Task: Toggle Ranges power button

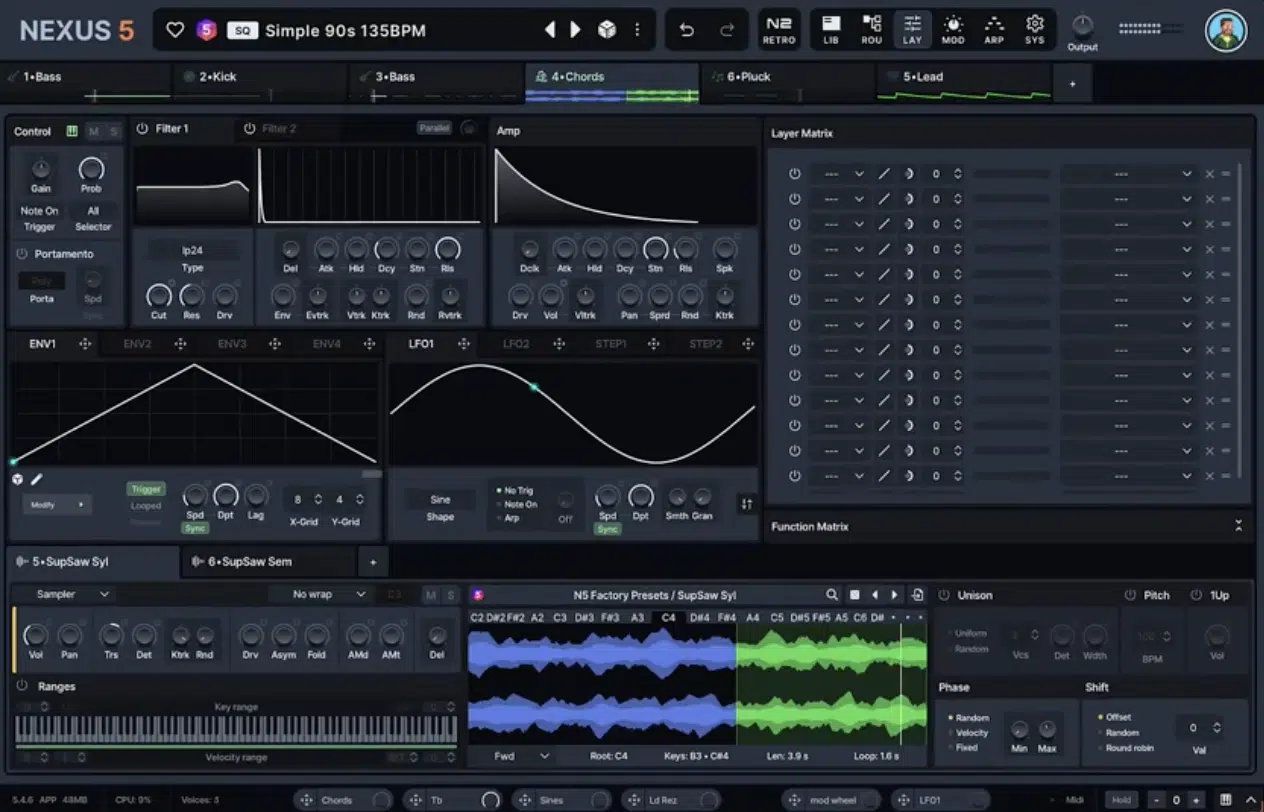Action: [22, 686]
